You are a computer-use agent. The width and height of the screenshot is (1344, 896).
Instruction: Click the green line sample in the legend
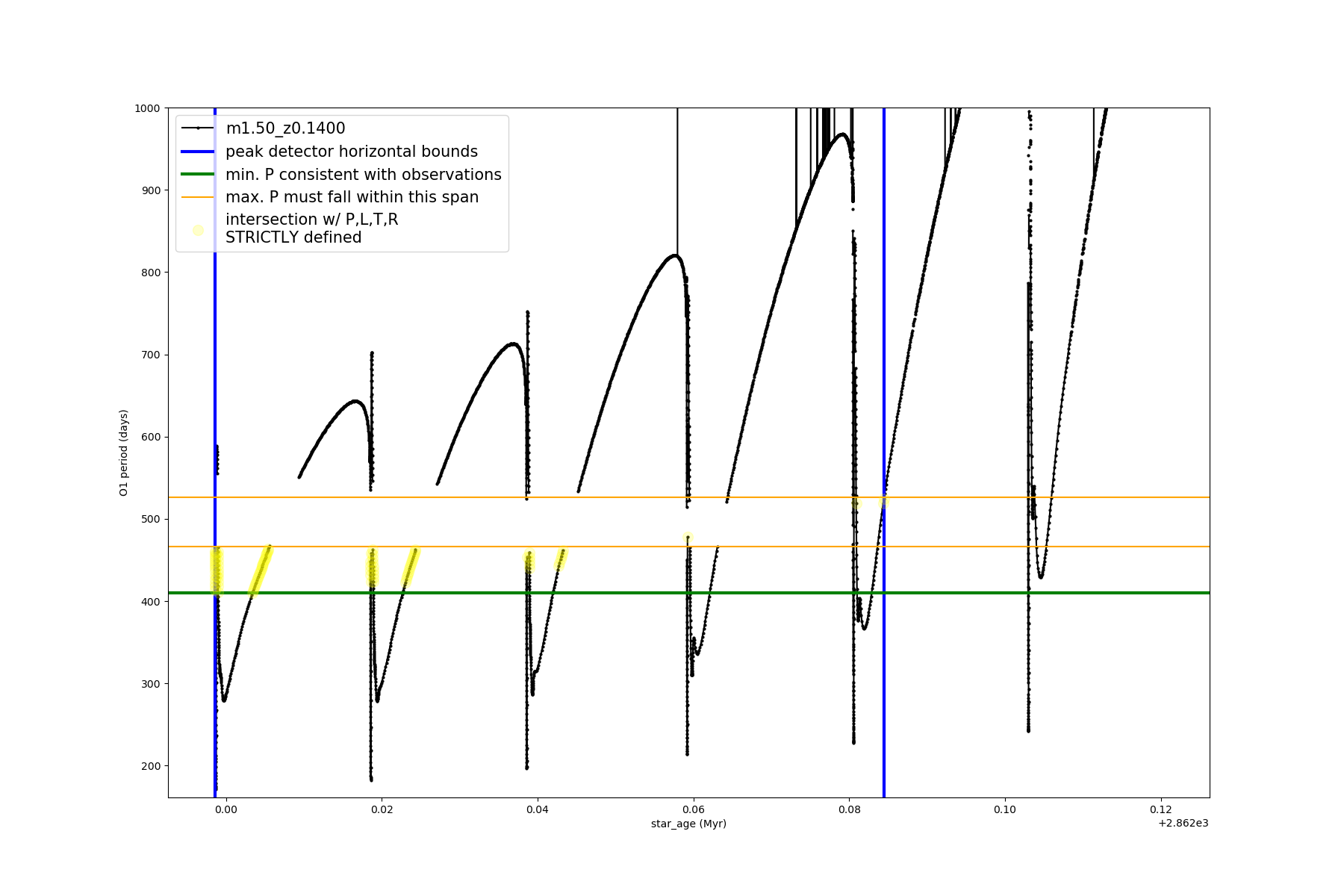(x=198, y=175)
